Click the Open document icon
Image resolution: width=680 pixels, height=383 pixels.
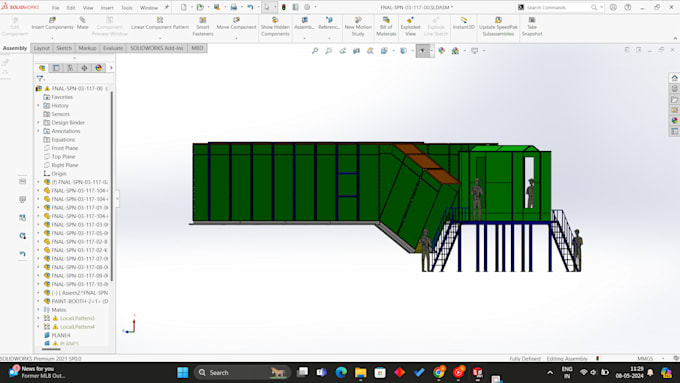pos(200,7)
